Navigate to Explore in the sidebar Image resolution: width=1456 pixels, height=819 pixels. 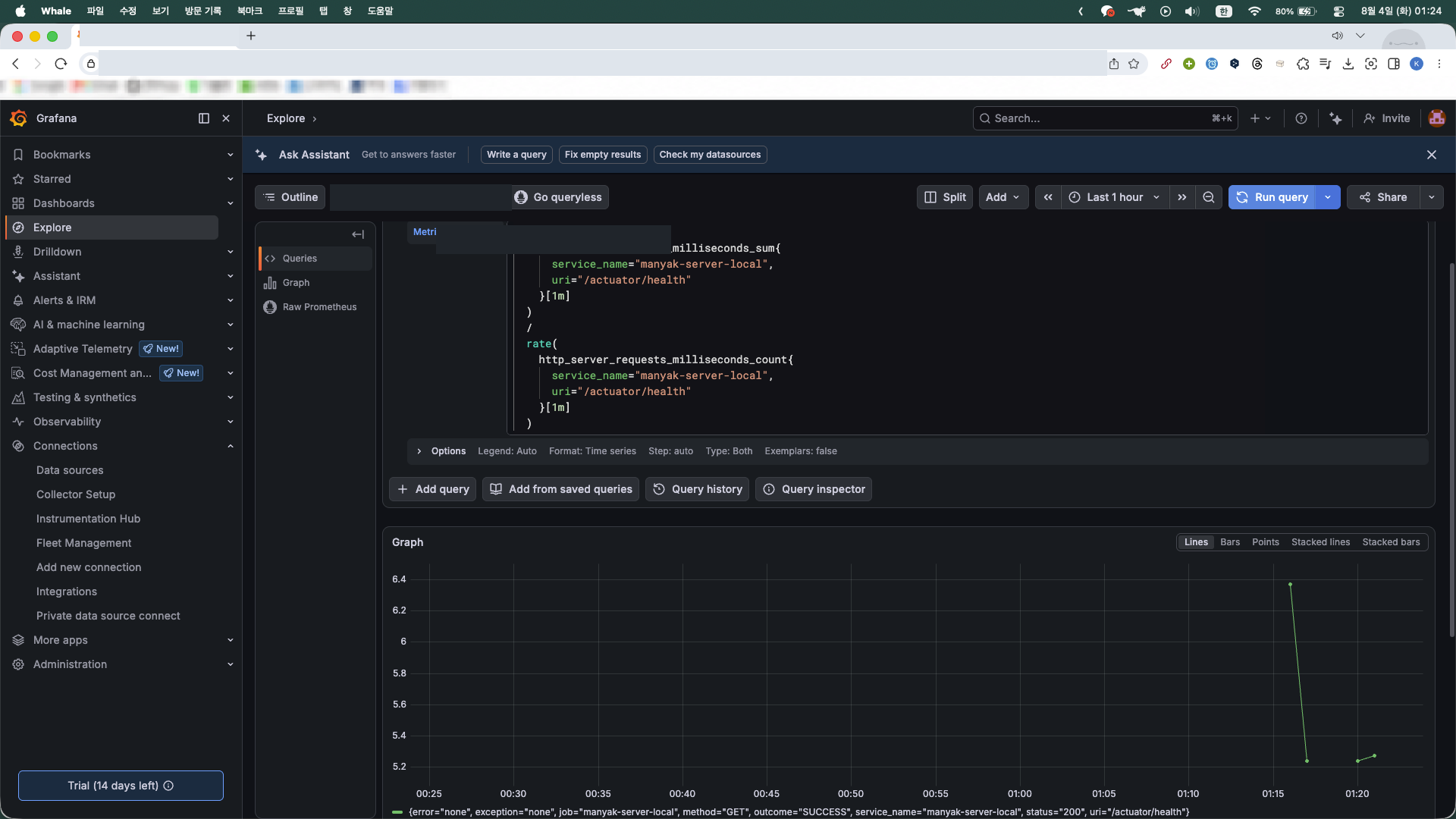112,227
